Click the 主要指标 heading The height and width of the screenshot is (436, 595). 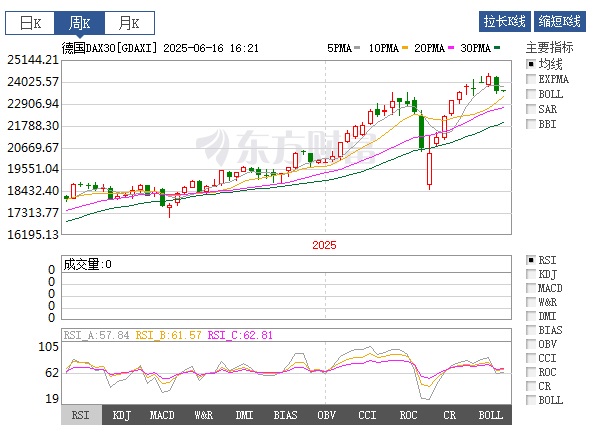549,48
